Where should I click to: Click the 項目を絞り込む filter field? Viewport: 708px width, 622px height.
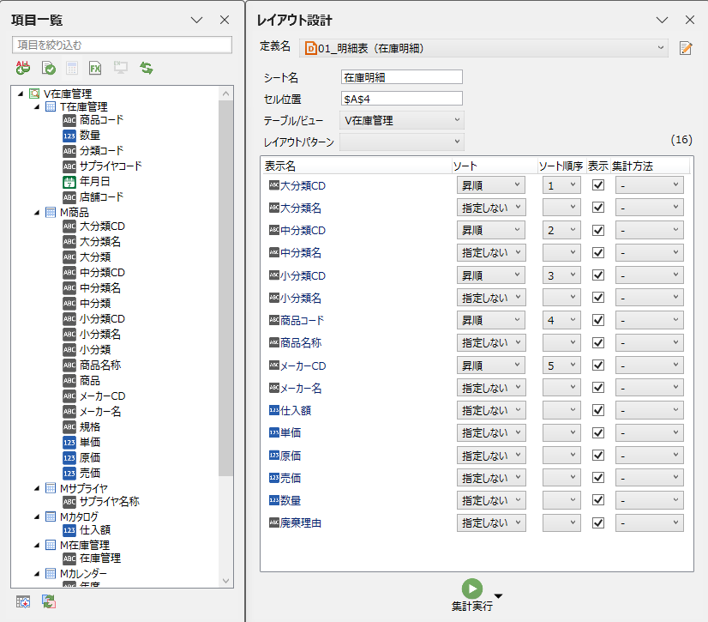[x=121, y=45]
